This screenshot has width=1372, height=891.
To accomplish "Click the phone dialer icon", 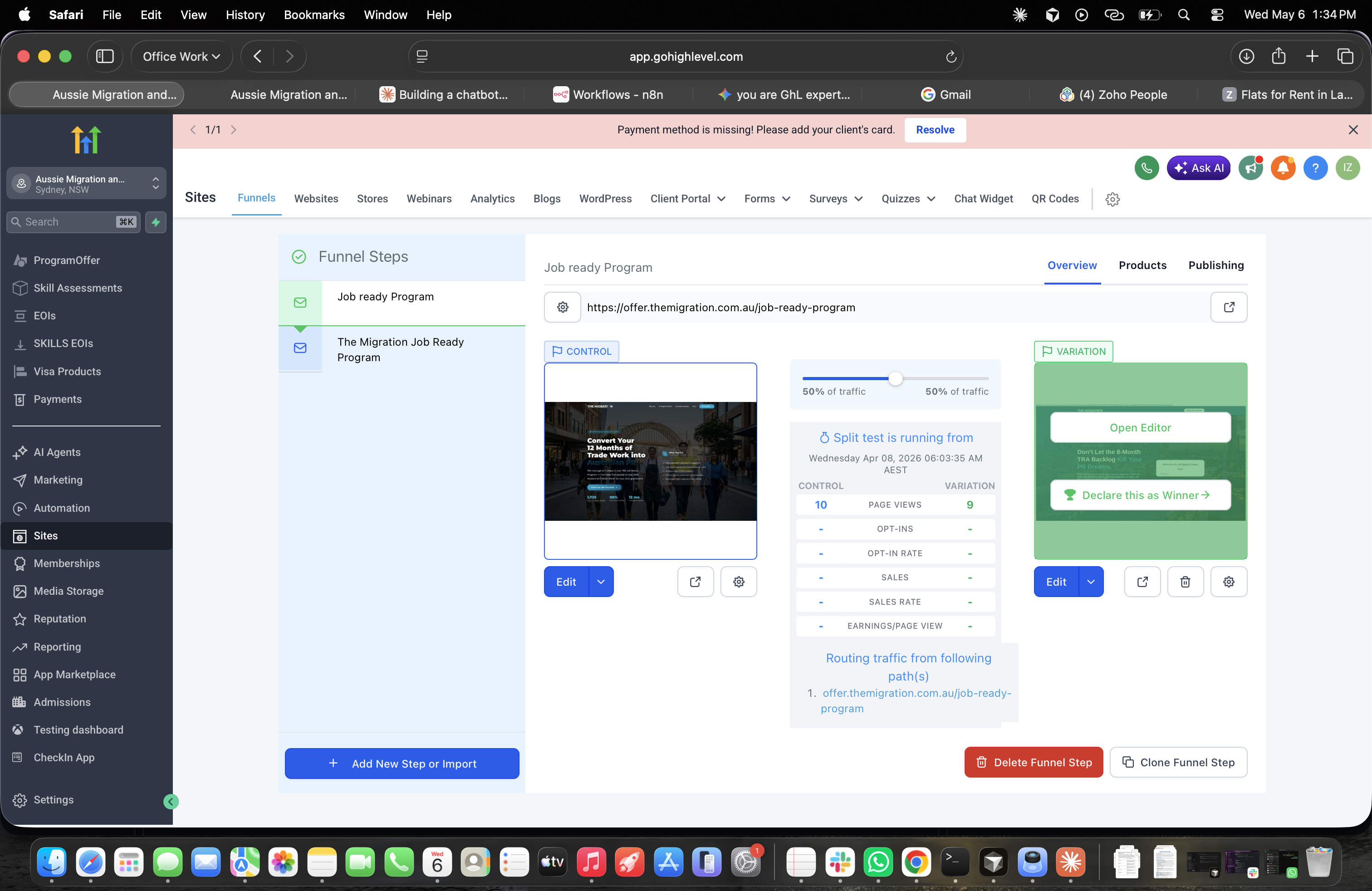I will 1147,168.
